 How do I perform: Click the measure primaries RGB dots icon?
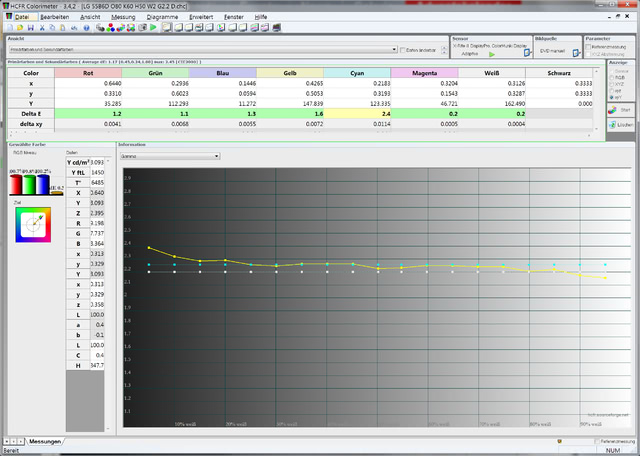[111, 28]
